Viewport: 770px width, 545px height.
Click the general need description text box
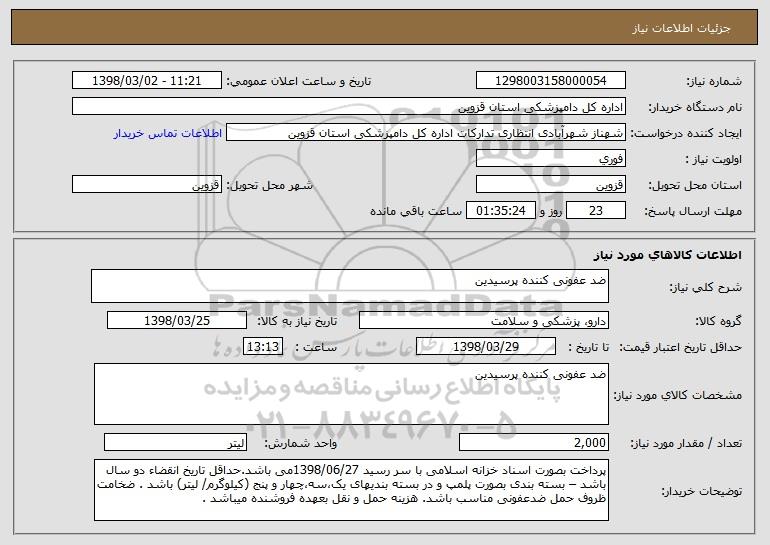coord(350,286)
